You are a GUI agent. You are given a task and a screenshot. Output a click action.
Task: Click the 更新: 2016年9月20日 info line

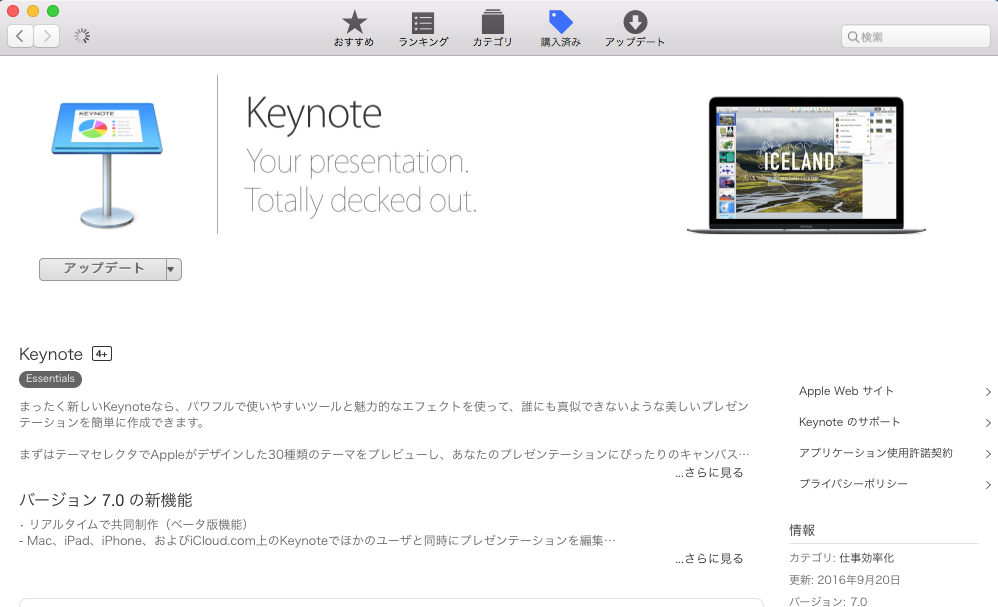coord(845,580)
